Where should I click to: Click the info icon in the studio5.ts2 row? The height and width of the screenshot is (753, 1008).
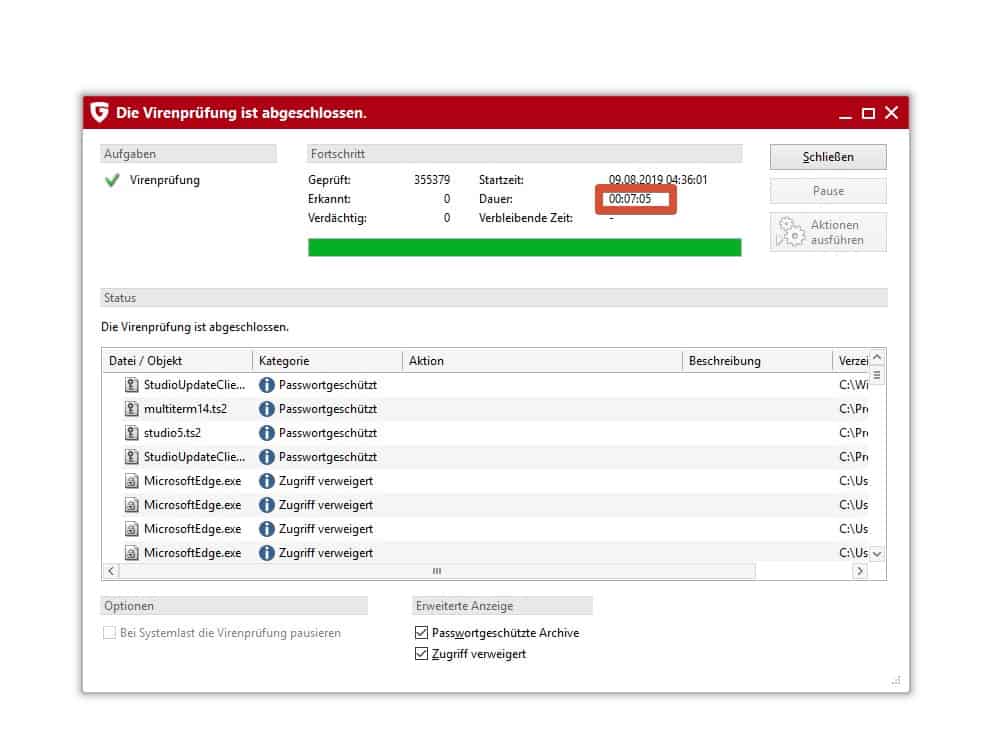tap(267, 433)
